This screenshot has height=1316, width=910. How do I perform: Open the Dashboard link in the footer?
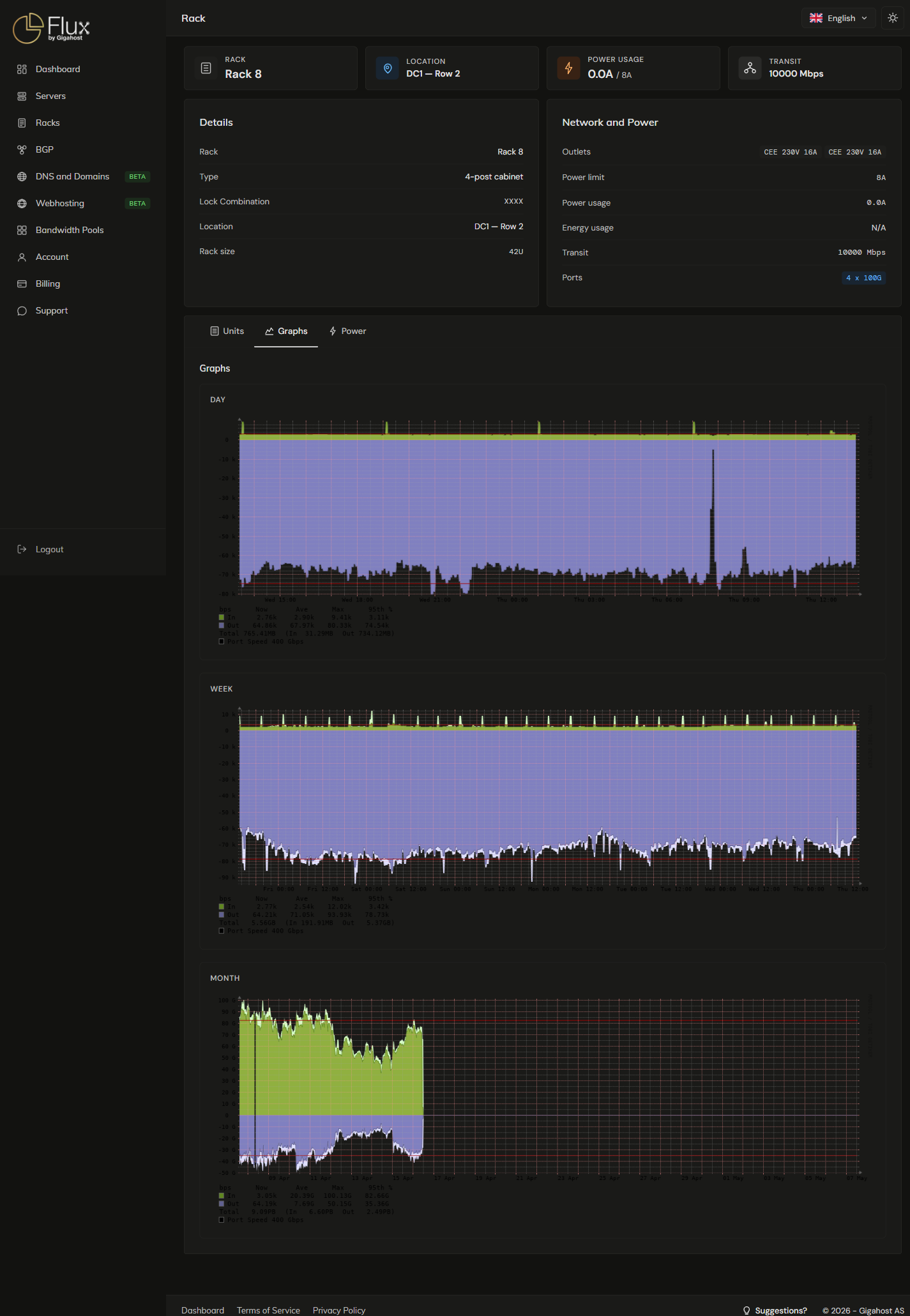pos(202,1310)
